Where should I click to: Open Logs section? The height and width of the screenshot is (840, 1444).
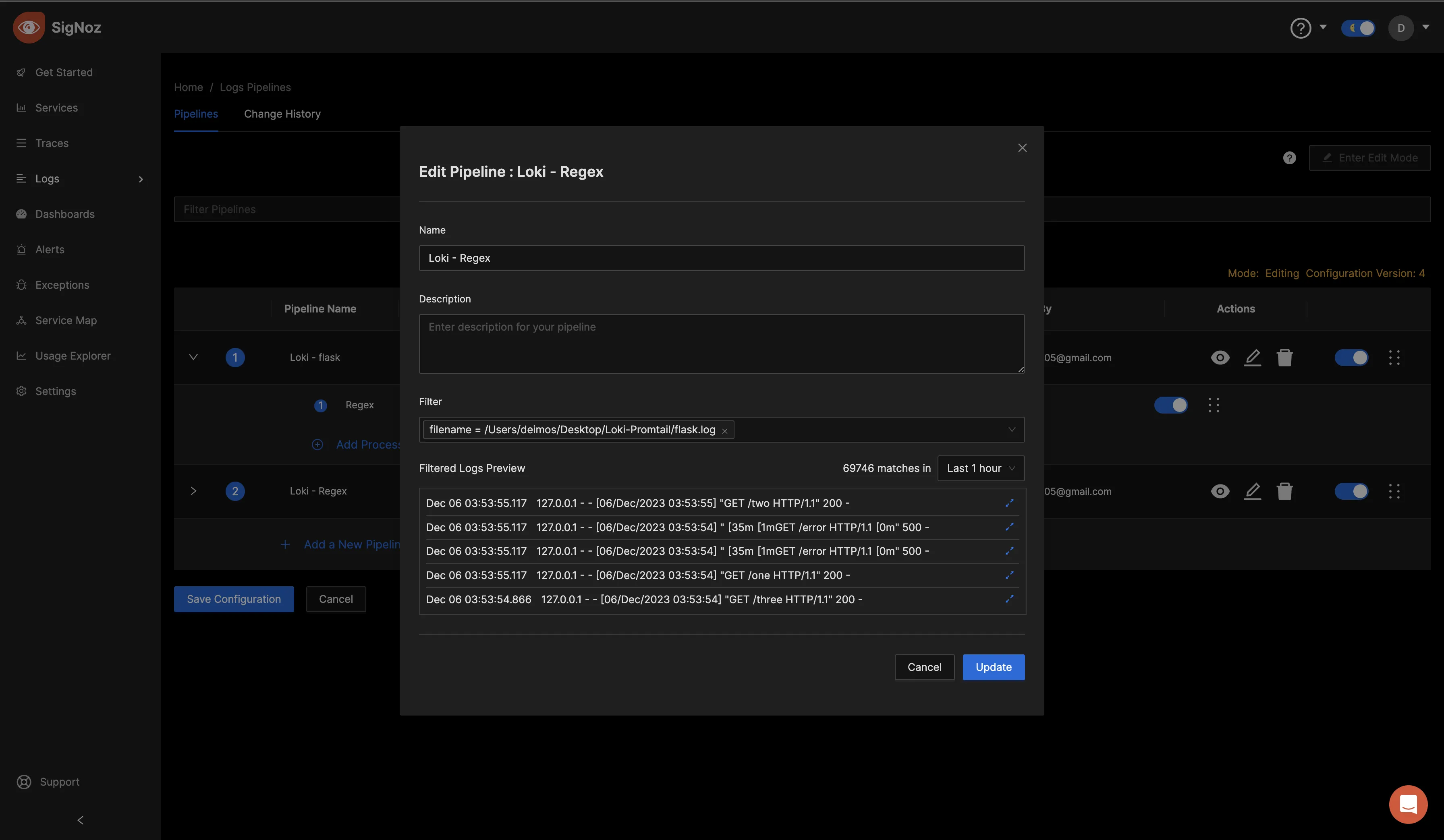[x=47, y=179]
